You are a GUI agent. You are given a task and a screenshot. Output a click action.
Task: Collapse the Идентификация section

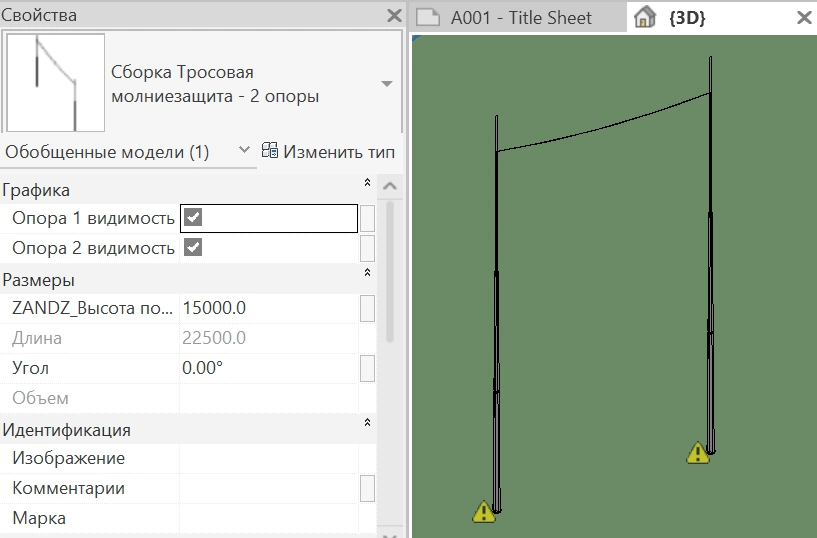(x=367, y=424)
